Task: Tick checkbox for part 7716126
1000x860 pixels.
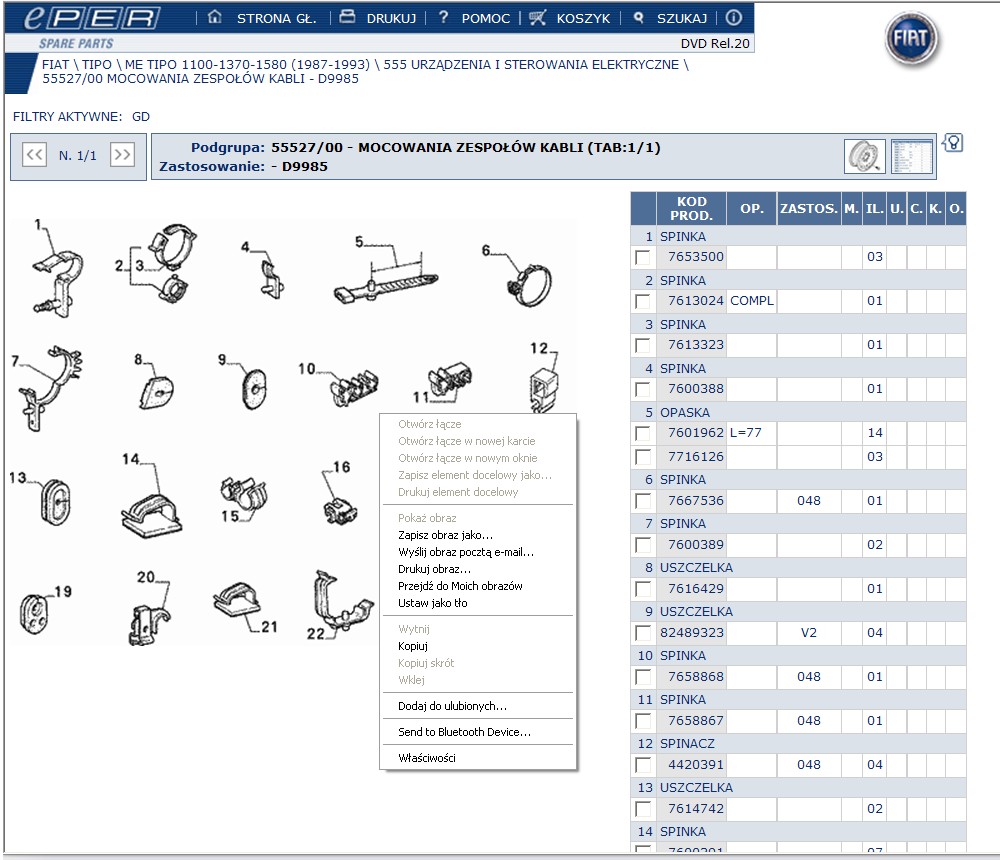Action: pos(643,457)
